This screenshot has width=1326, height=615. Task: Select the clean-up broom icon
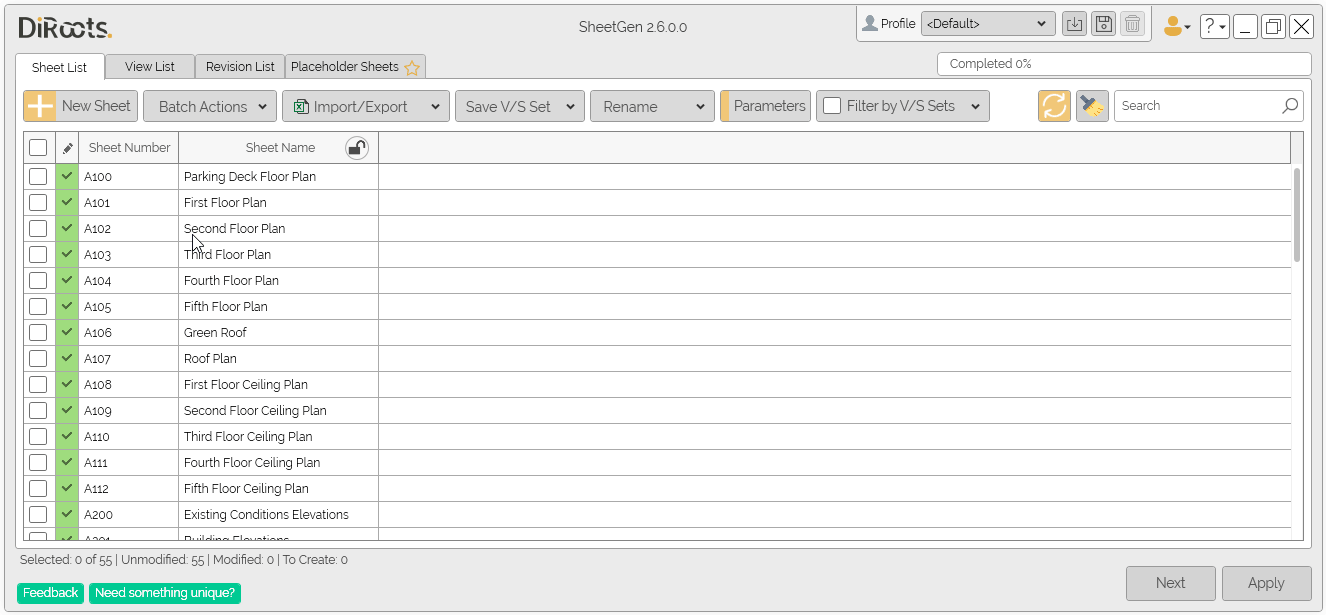tap(1092, 105)
